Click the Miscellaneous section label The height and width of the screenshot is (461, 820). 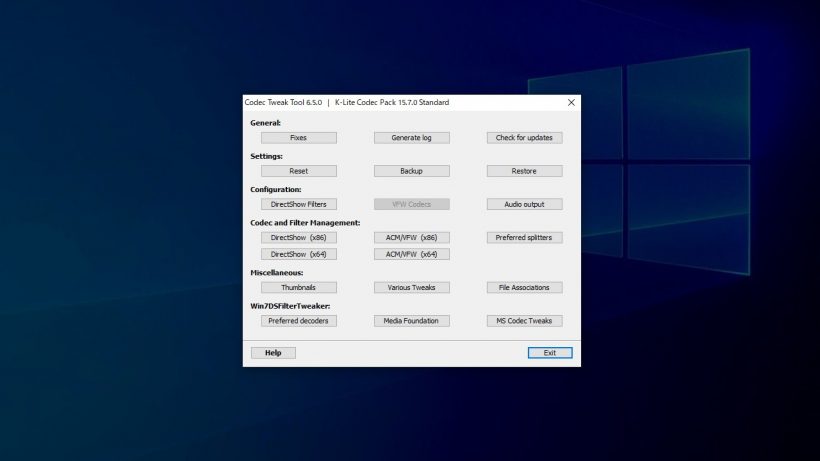tap(277, 273)
